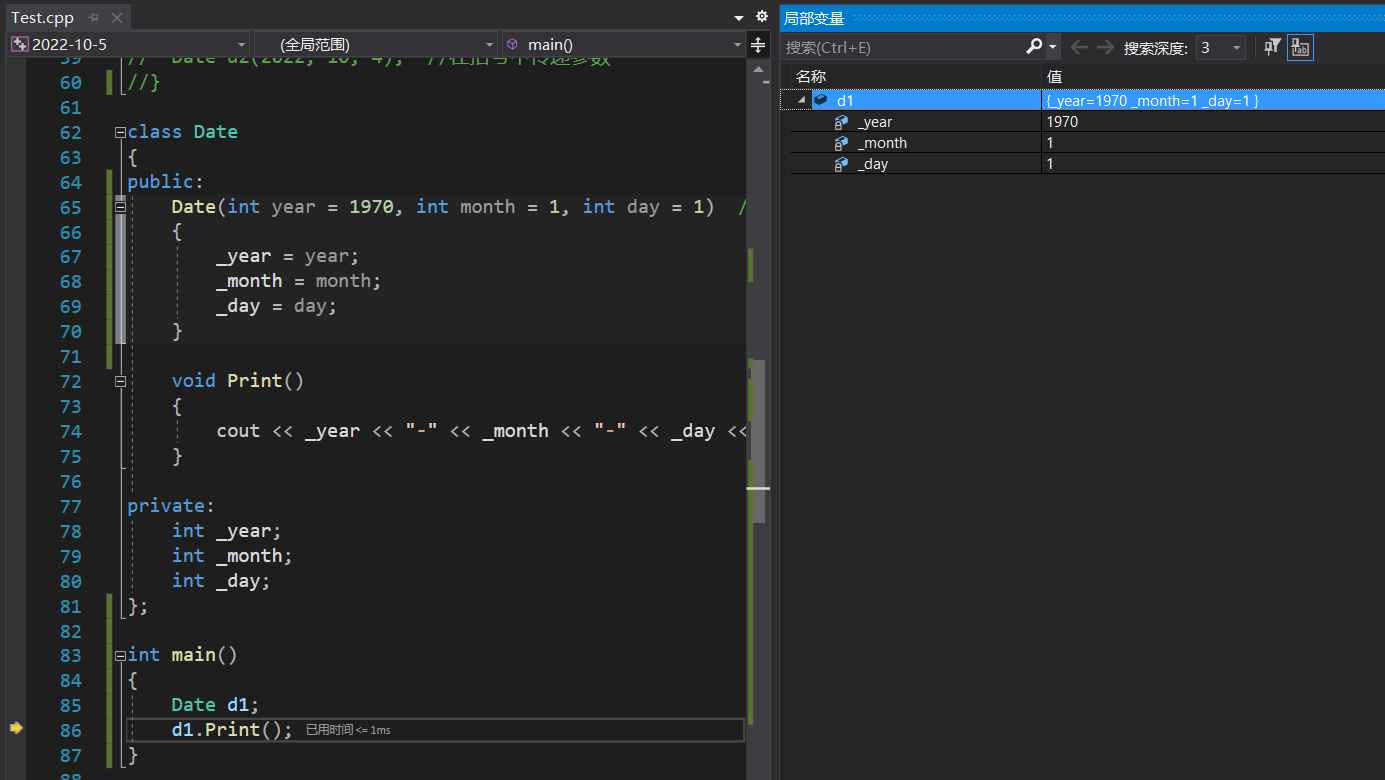
Task: Collapse the d1 variable node
Action: click(801, 100)
